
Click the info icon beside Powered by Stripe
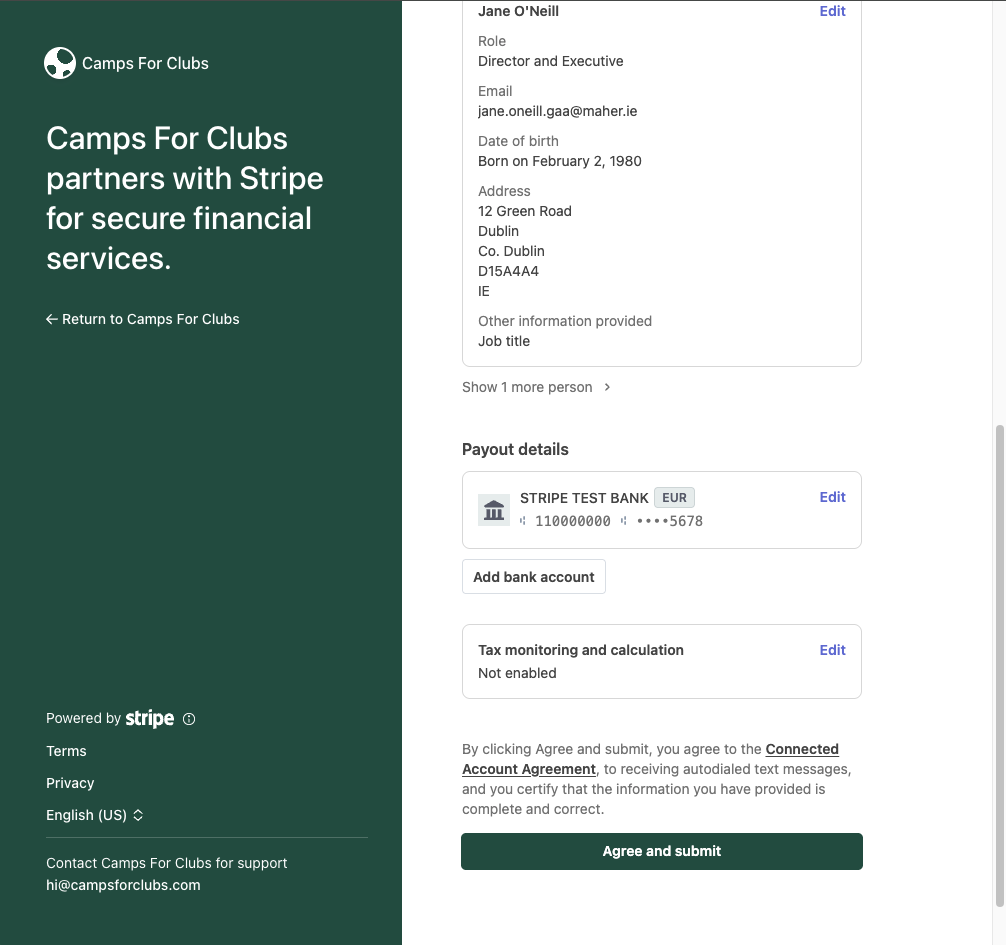coord(189,719)
